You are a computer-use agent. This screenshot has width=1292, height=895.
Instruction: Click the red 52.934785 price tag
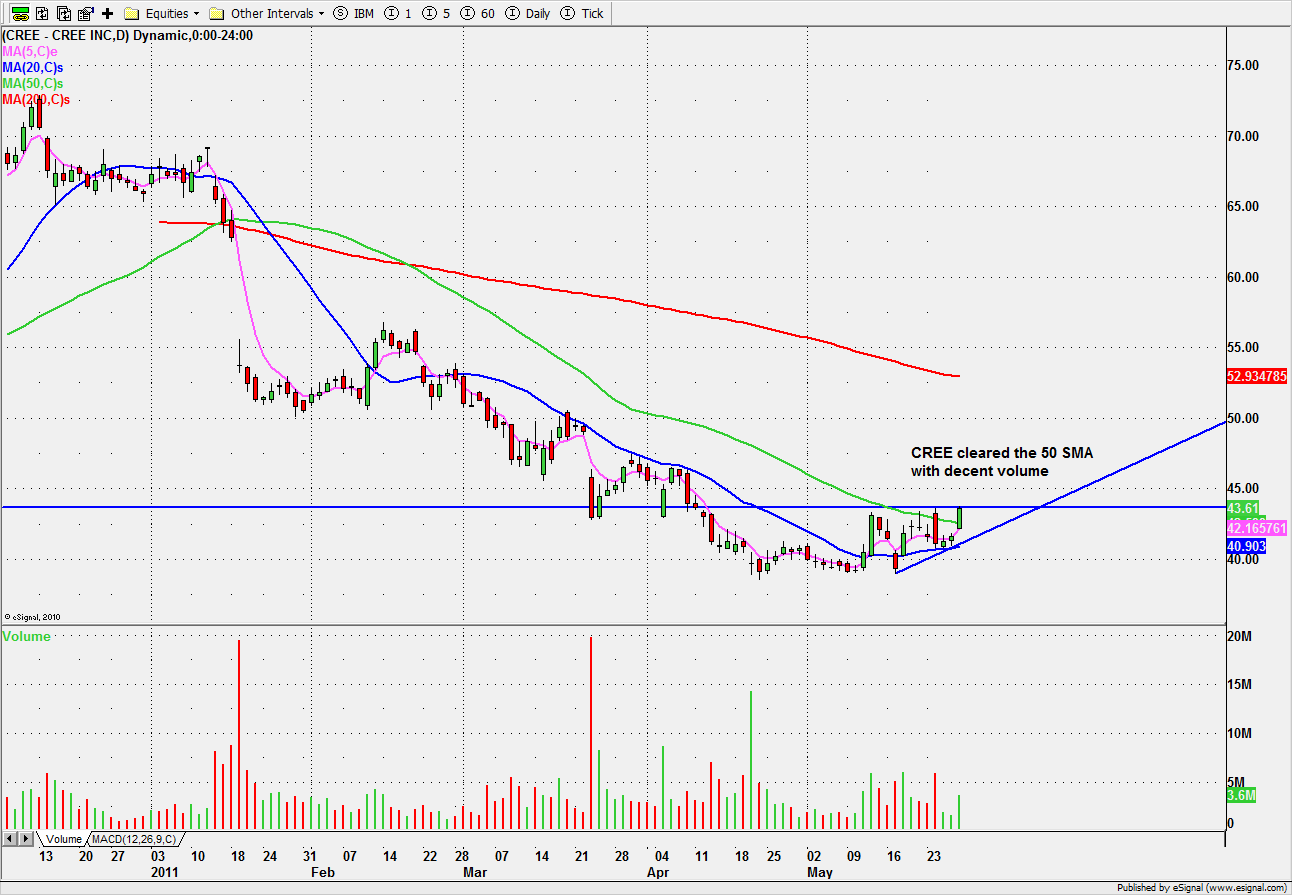click(x=1257, y=376)
